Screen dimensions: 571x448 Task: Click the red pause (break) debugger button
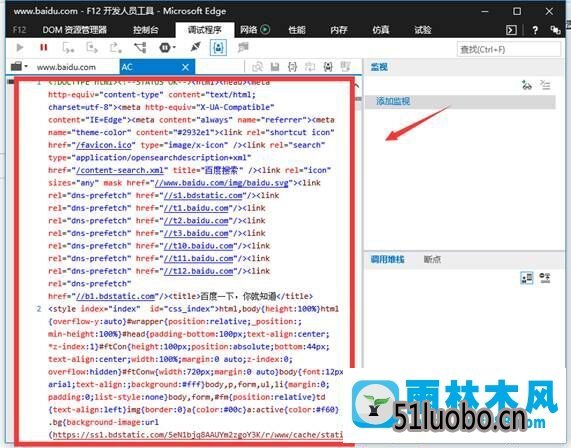(44, 47)
